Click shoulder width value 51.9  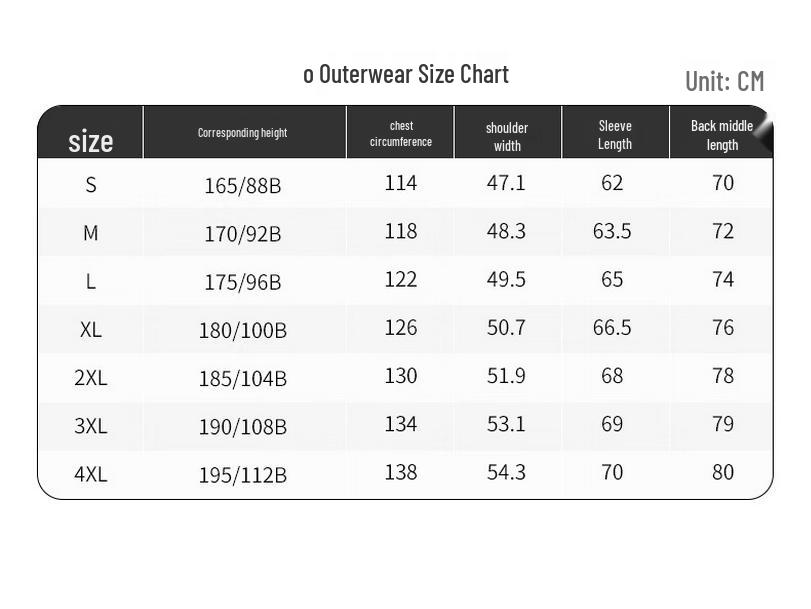coord(506,376)
